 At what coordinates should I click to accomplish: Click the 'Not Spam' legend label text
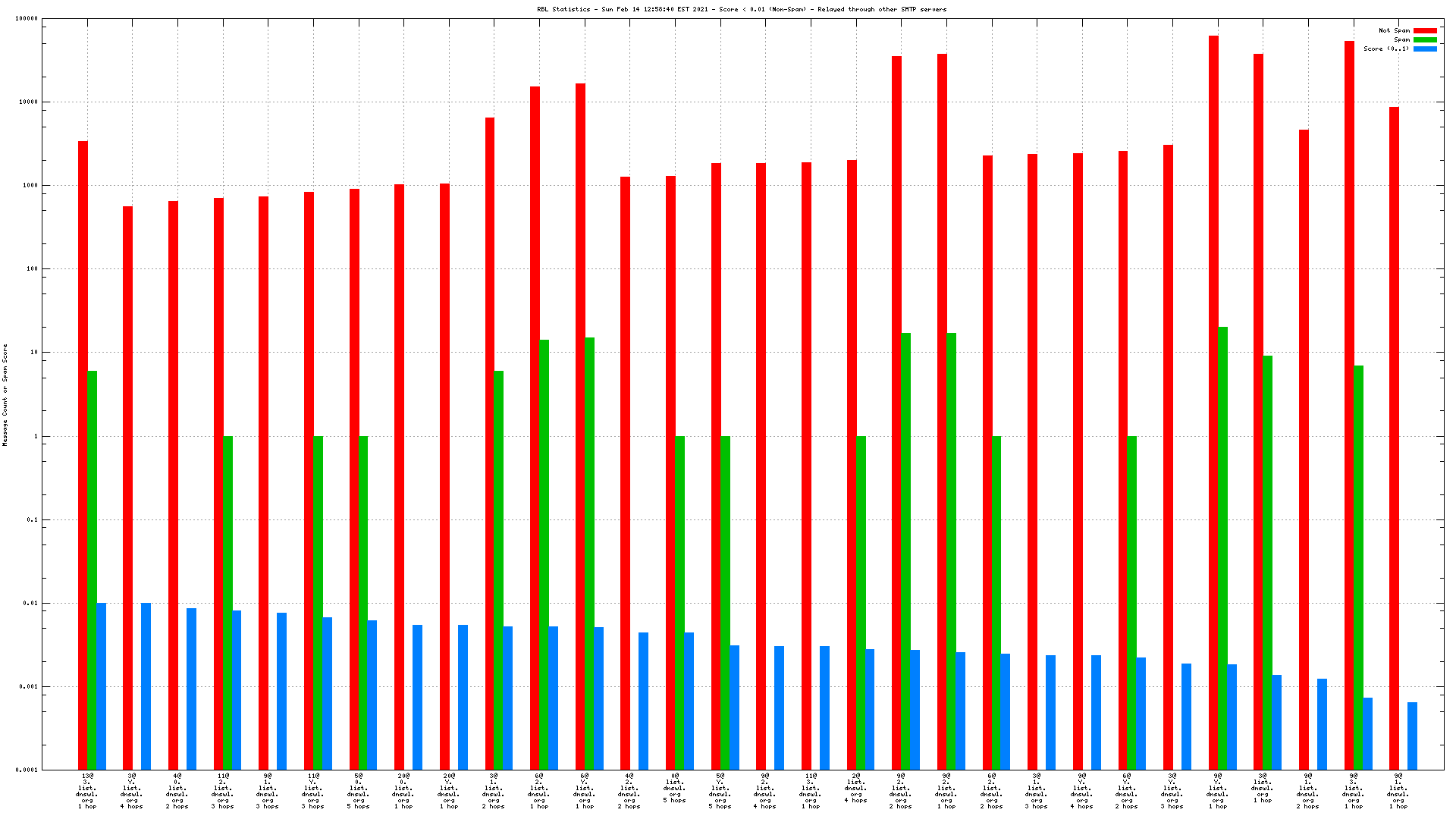pyautogui.click(x=1394, y=31)
